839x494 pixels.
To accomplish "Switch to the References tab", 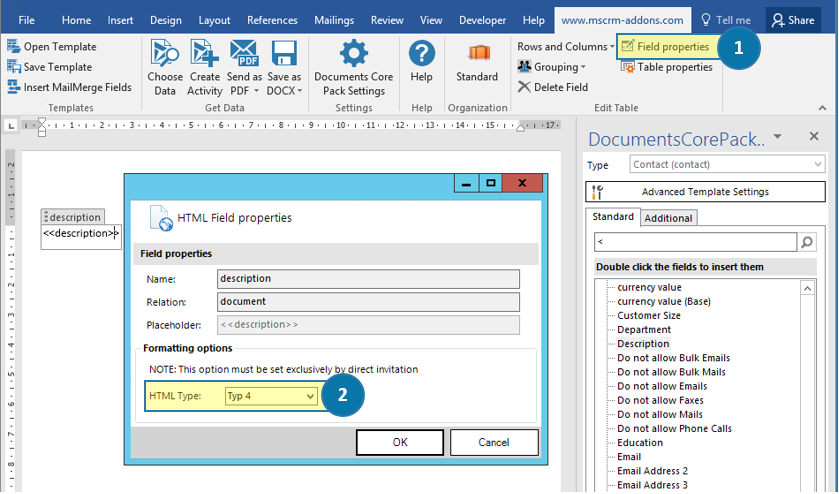I will 272,20.
